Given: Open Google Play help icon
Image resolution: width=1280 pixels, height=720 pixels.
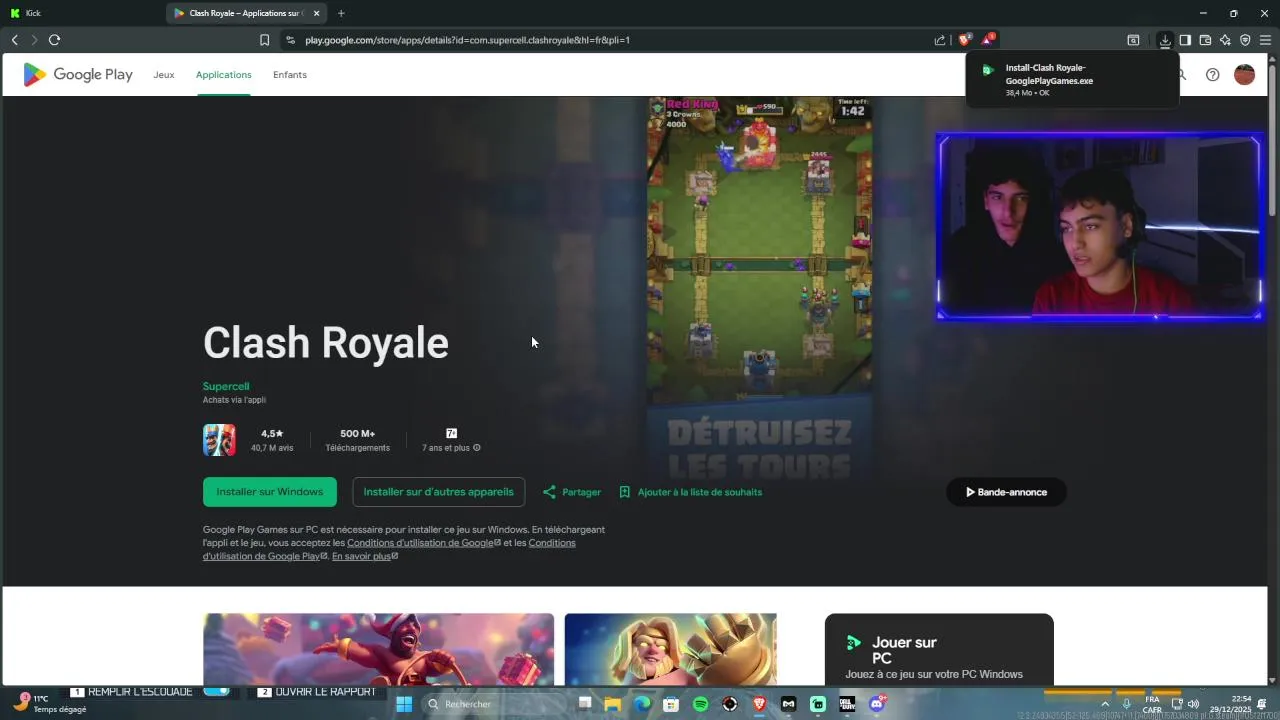Looking at the screenshot, I should [x=1212, y=75].
